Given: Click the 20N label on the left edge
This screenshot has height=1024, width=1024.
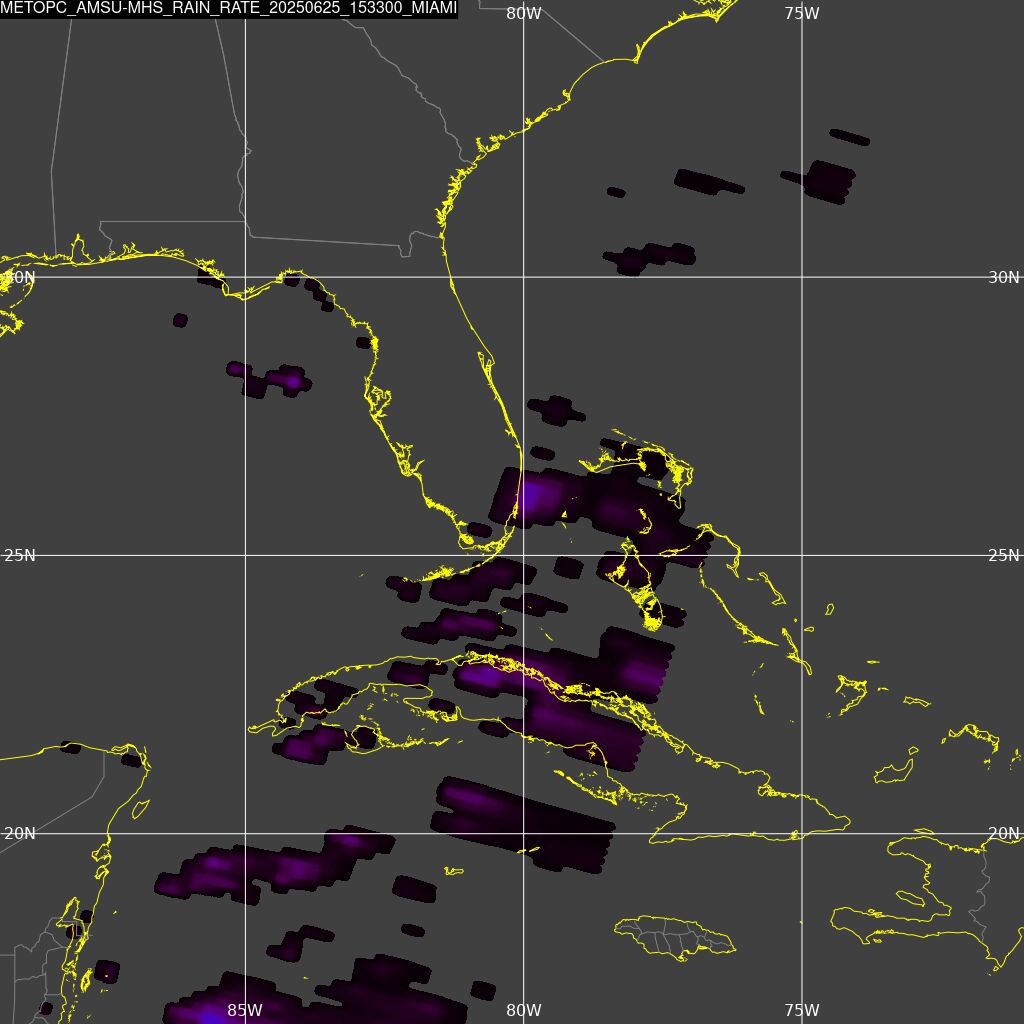Looking at the screenshot, I should (x=20, y=834).
